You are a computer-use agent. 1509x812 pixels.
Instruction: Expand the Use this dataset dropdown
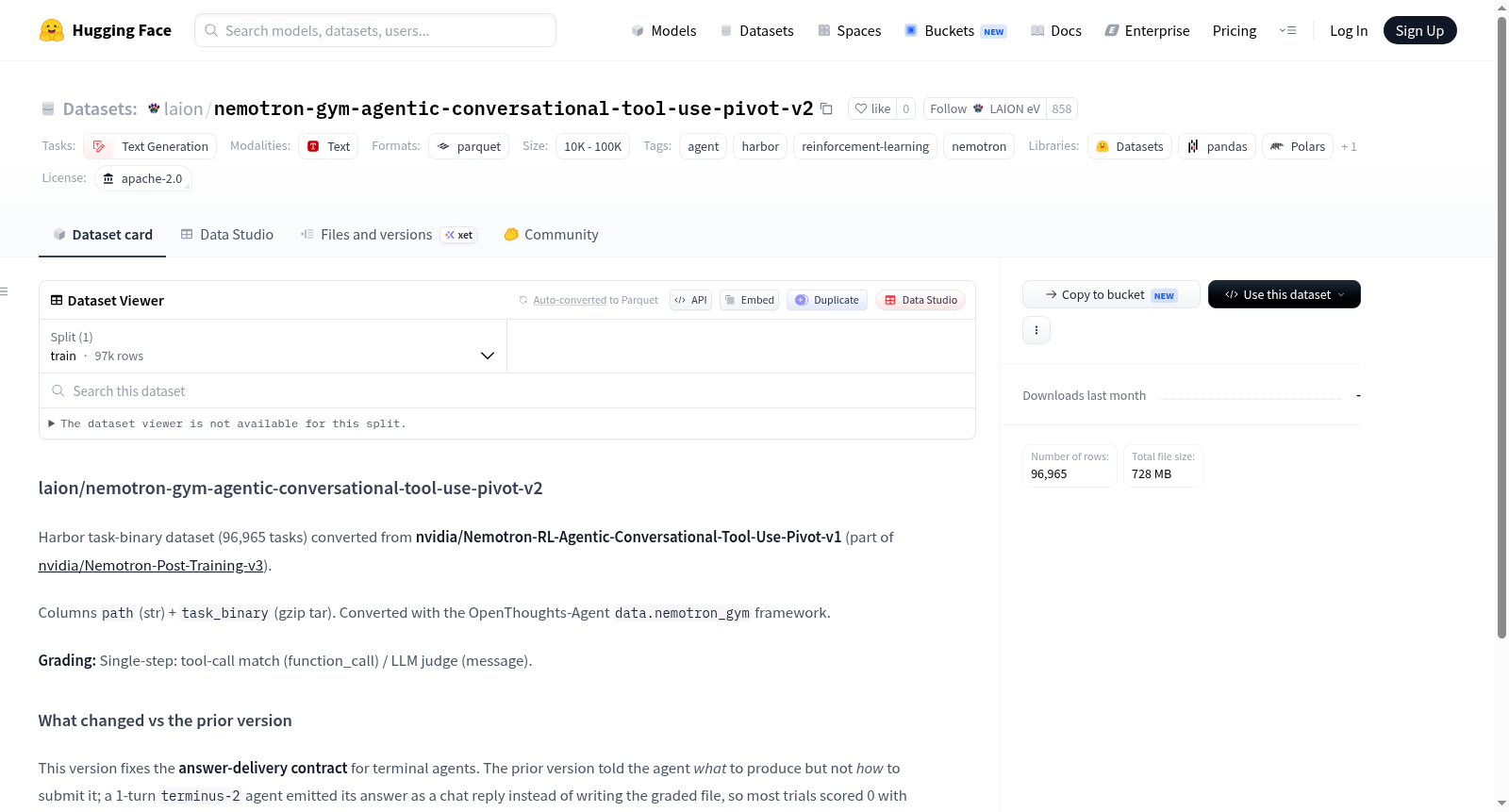(x=1285, y=294)
